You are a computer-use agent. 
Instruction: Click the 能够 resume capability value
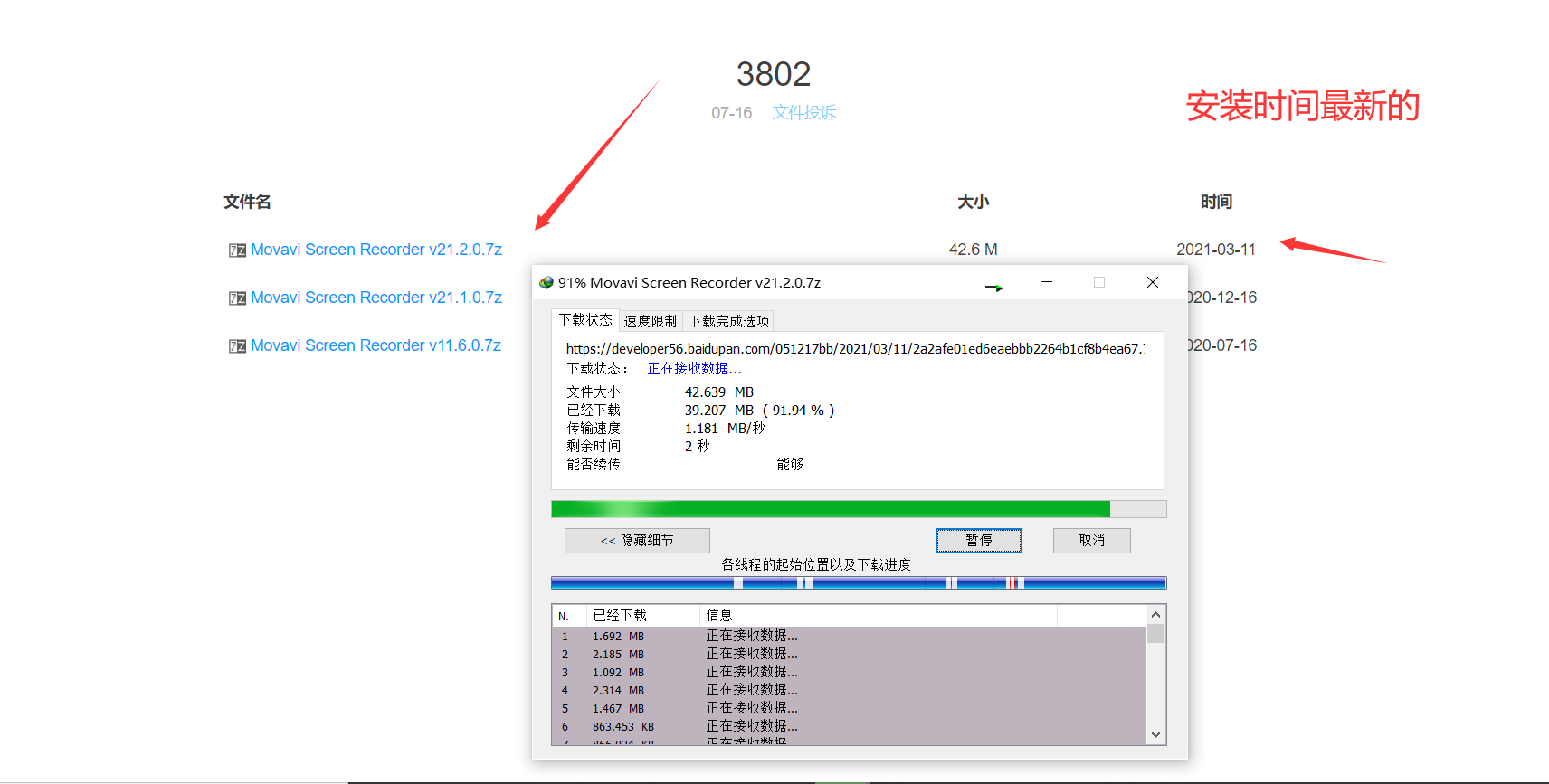pos(790,465)
